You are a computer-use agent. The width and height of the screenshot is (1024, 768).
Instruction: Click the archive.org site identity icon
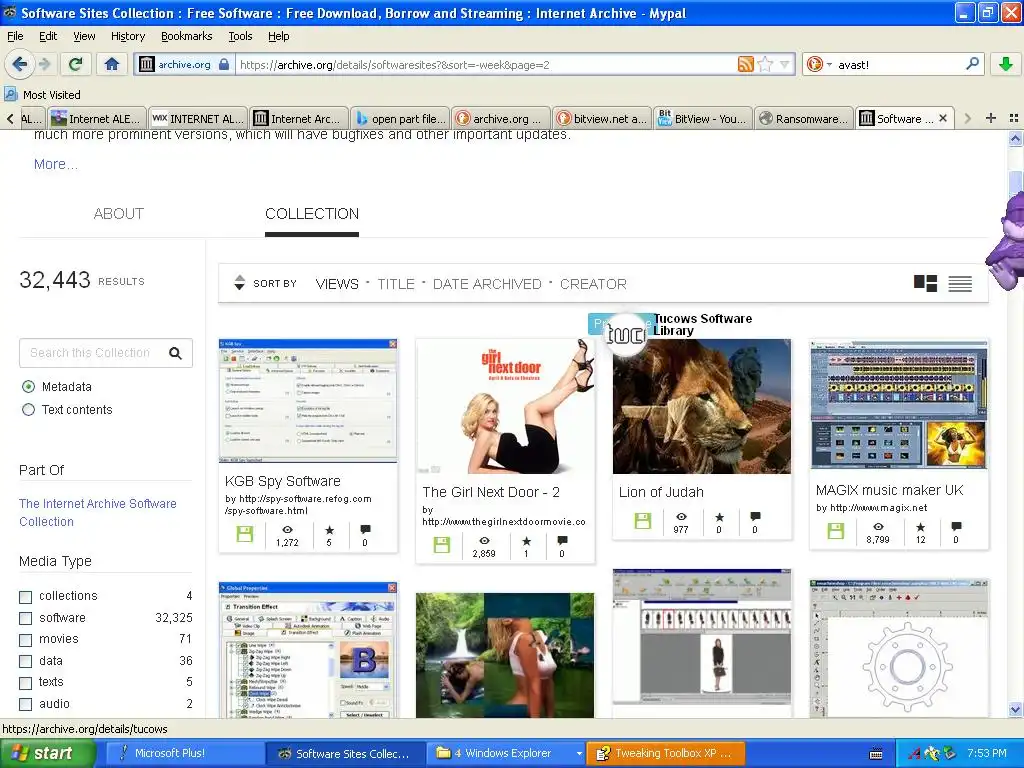pos(147,64)
